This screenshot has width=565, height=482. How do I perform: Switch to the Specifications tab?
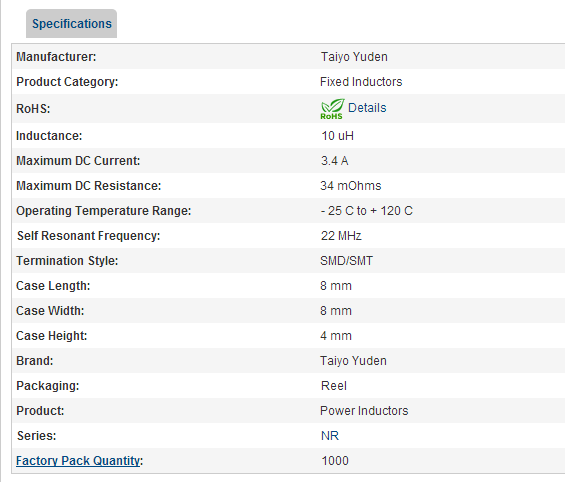pos(71,23)
